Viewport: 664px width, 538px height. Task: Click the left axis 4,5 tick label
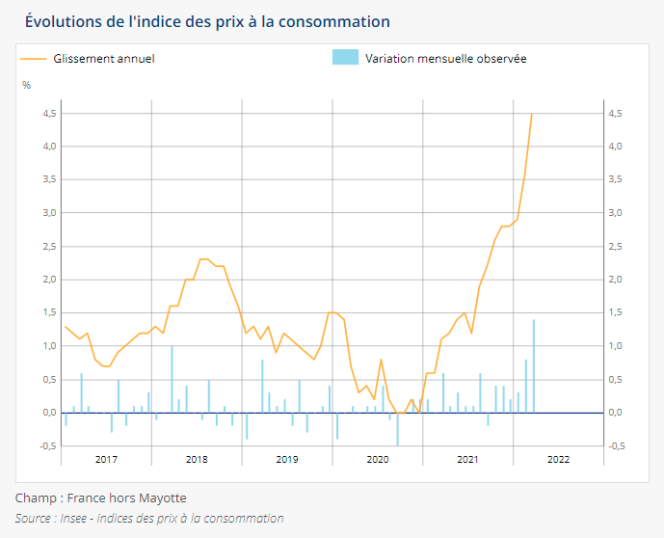click(49, 114)
